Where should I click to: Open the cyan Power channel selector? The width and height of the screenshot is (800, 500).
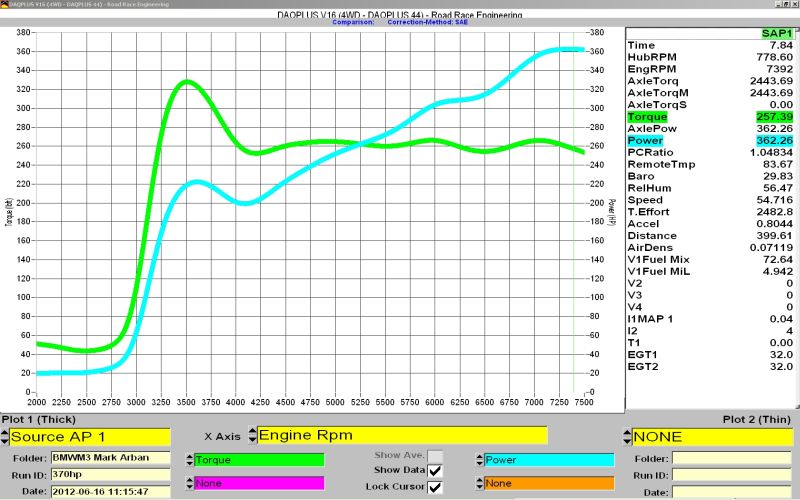(548, 460)
